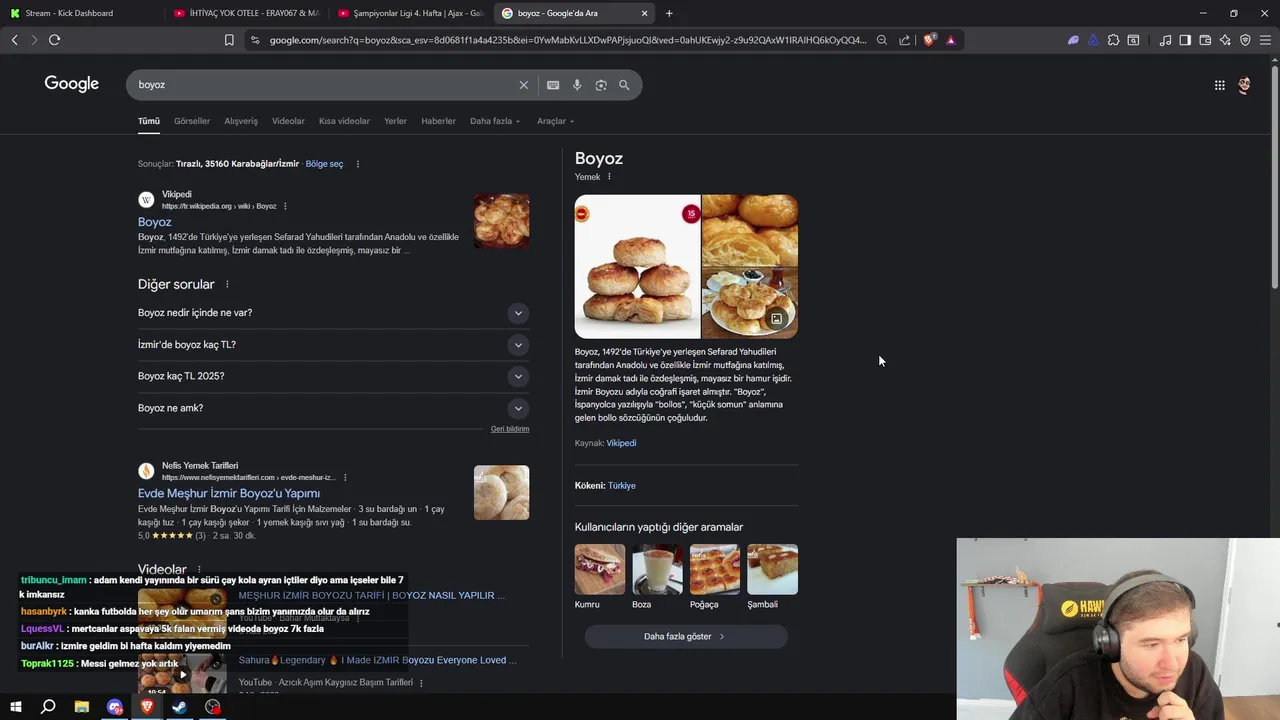Switch to Stream - Kick Dashboard browser tab
This screenshot has height=720, width=1280.
(x=80, y=13)
